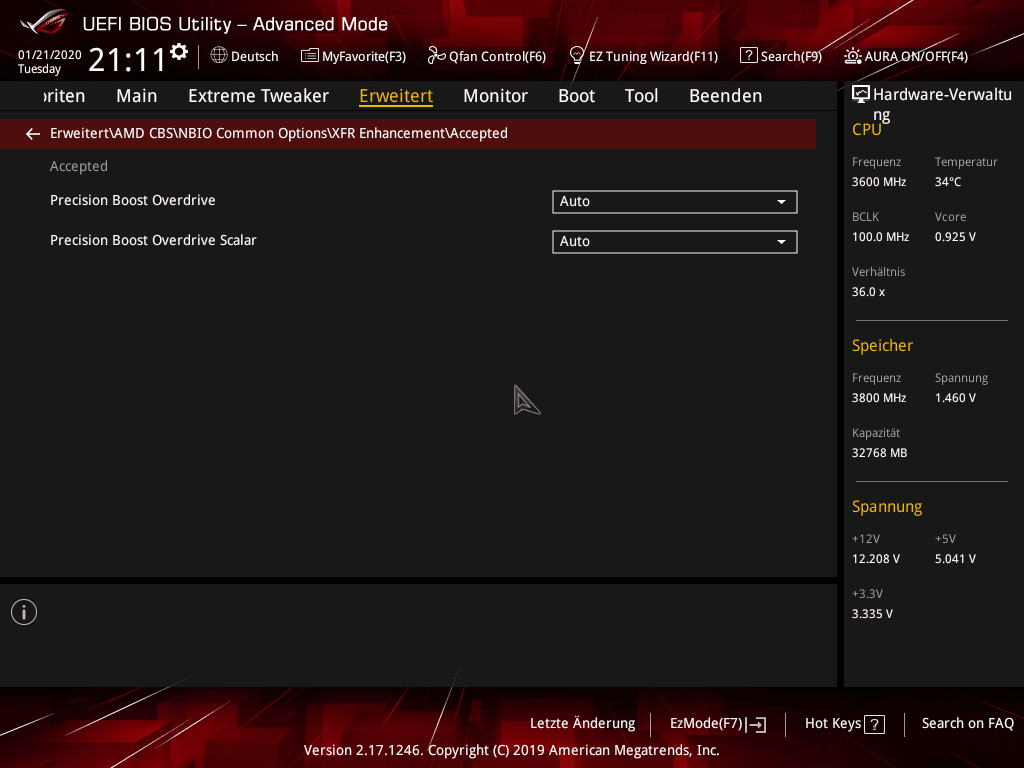Screen dimensions: 1024x768
Task: Switch to the Main tab
Action: pyautogui.click(x=136, y=96)
